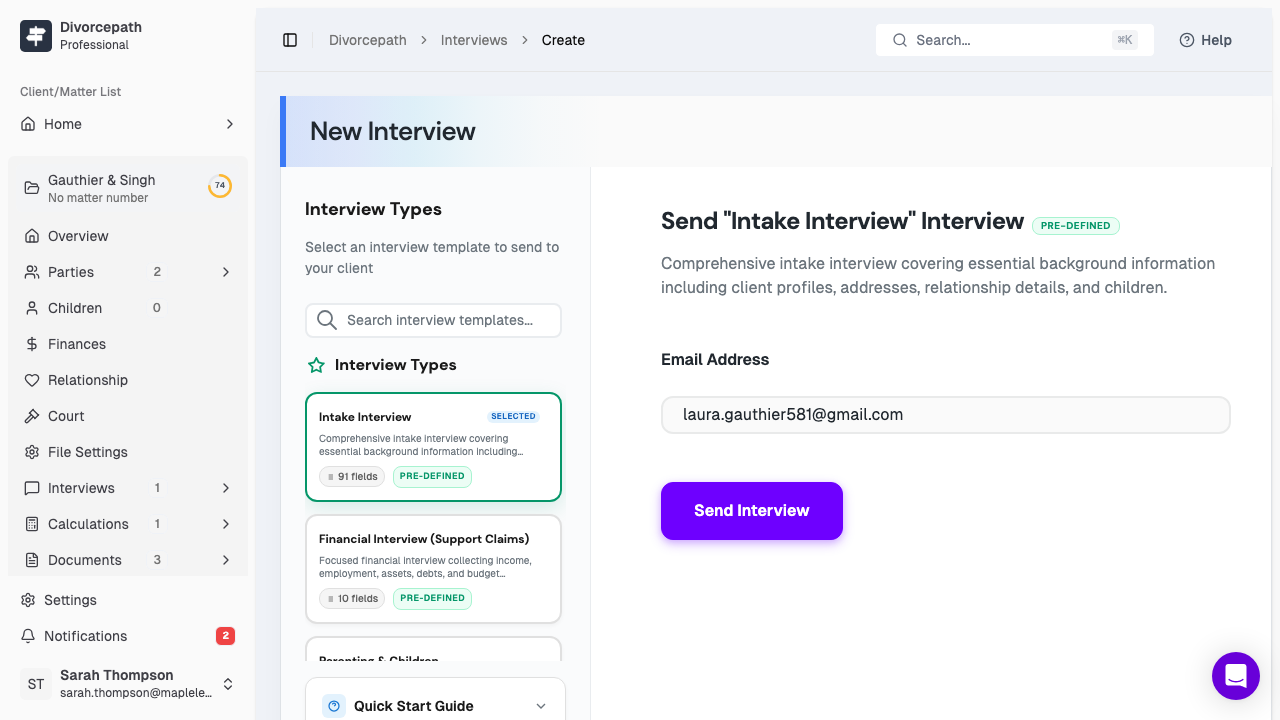Image resolution: width=1280 pixels, height=720 pixels.
Task: Click the Gauthier & Singh folder icon
Action: (x=32, y=187)
